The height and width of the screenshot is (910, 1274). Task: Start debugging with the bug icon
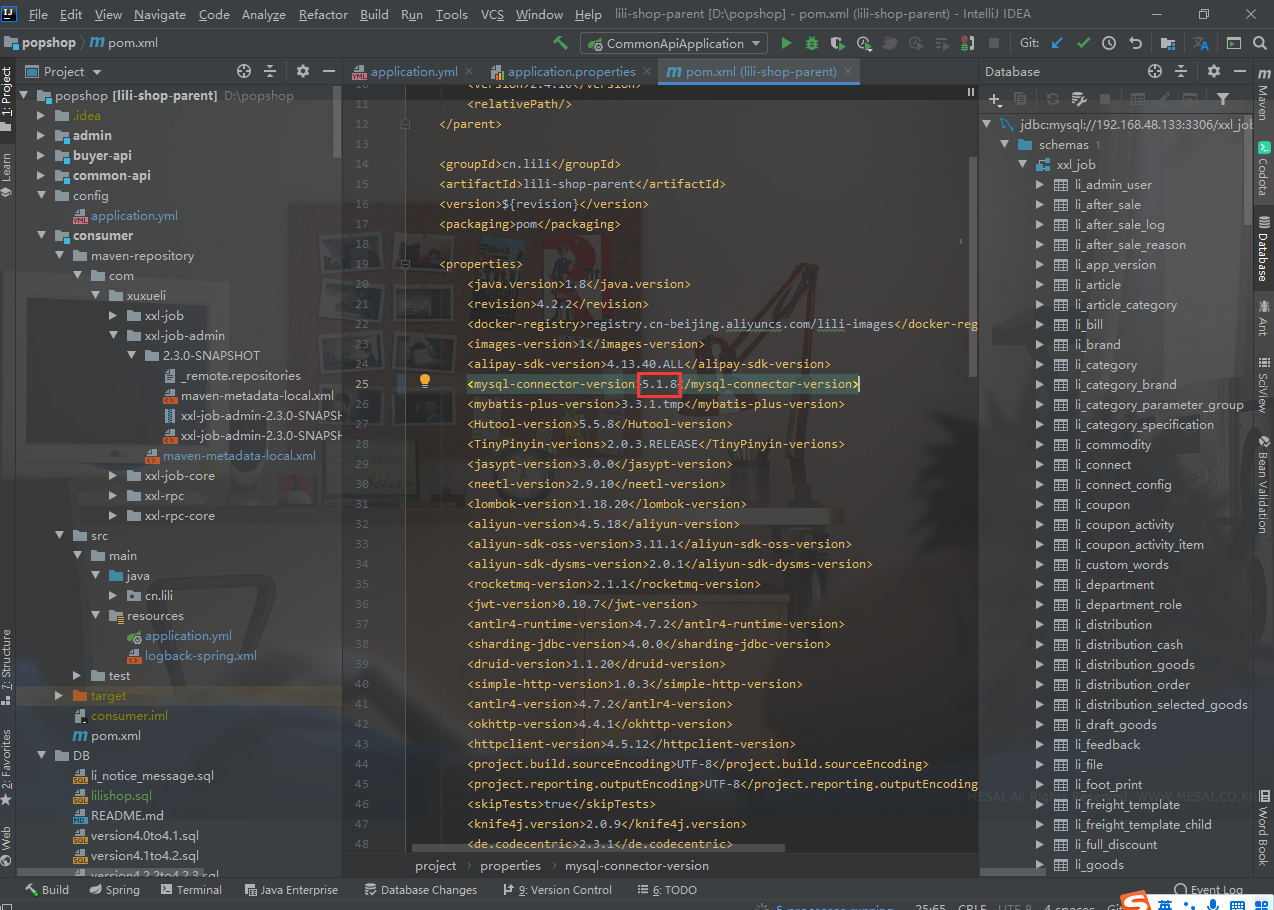812,43
